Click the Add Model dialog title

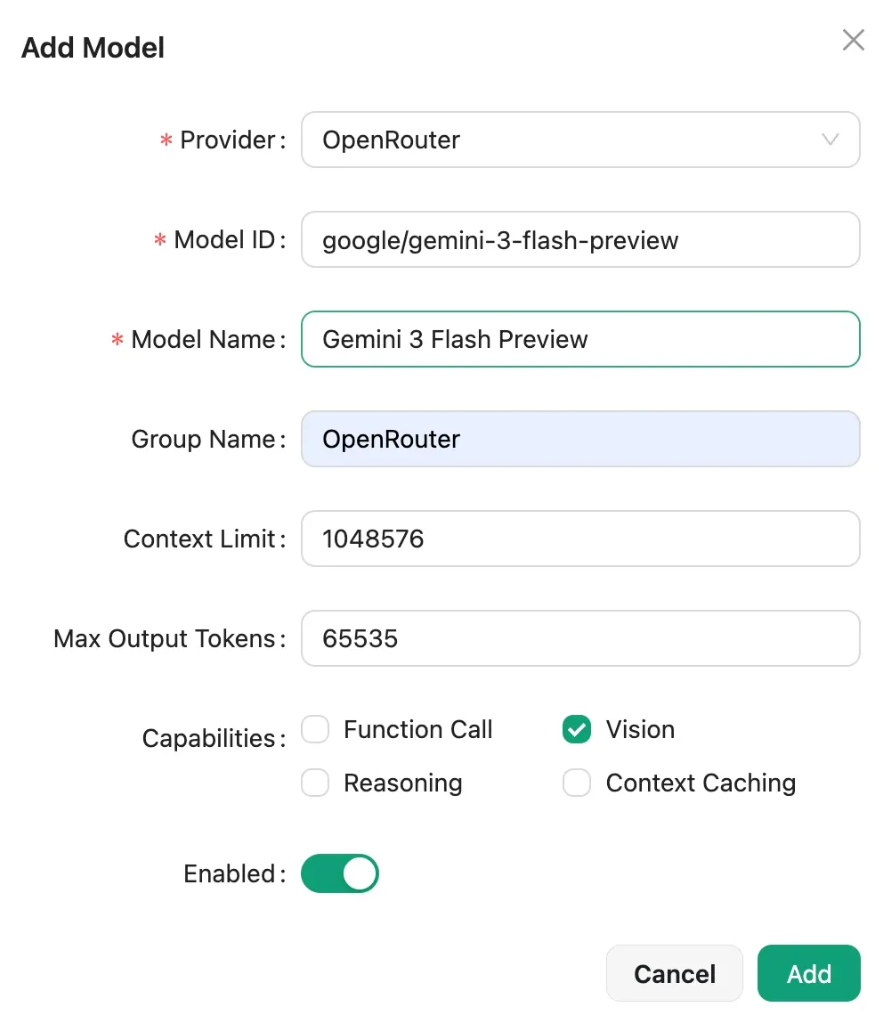point(93,47)
